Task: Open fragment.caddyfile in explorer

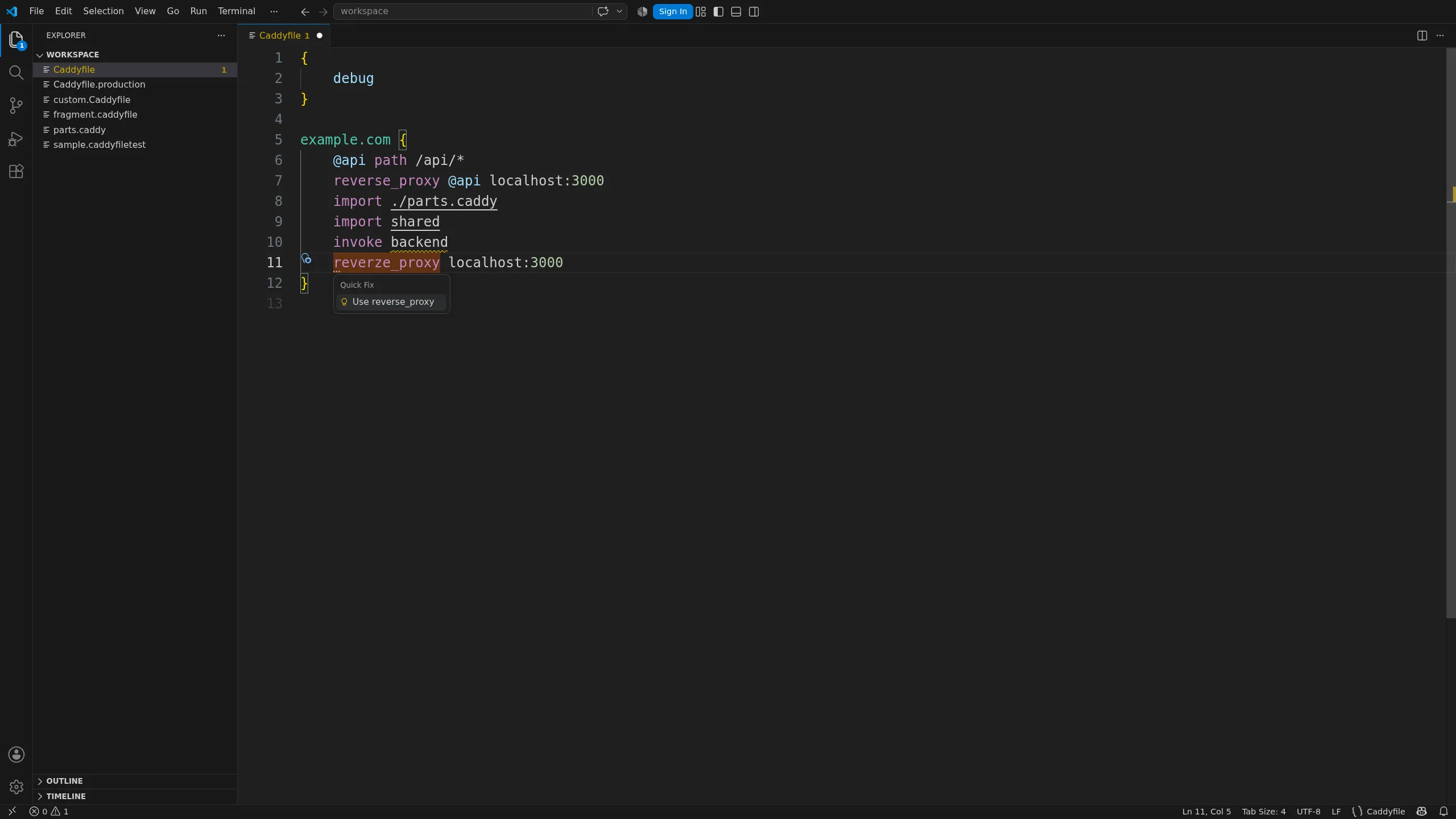Action: click(x=135, y=114)
